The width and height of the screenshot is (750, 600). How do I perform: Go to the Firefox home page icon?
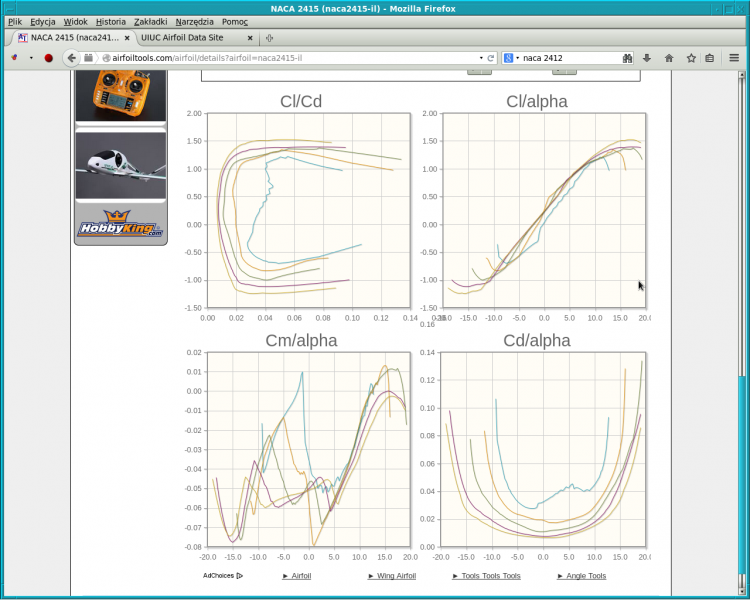click(x=669, y=58)
